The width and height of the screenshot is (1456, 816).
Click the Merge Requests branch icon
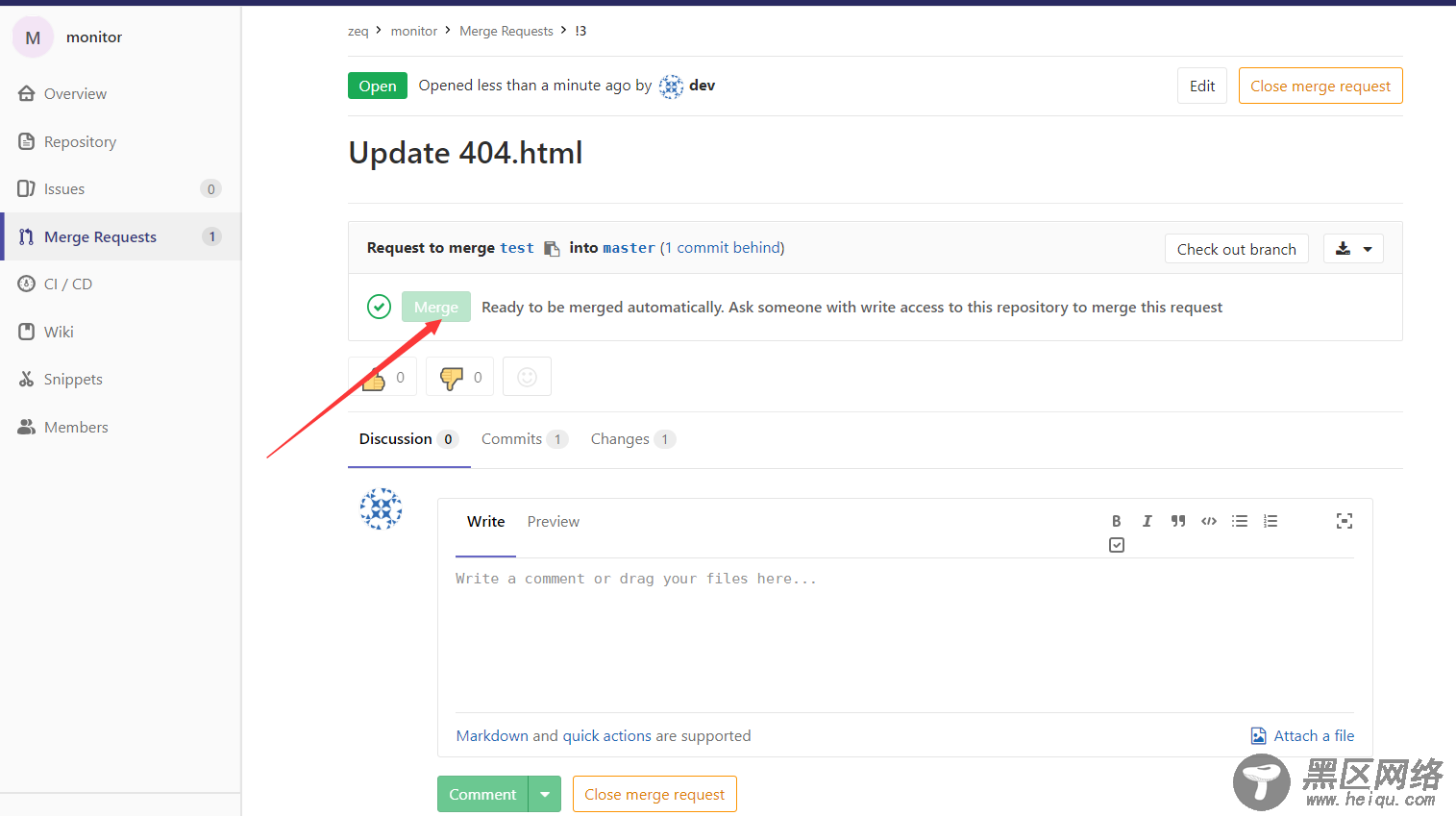point(27,236)
